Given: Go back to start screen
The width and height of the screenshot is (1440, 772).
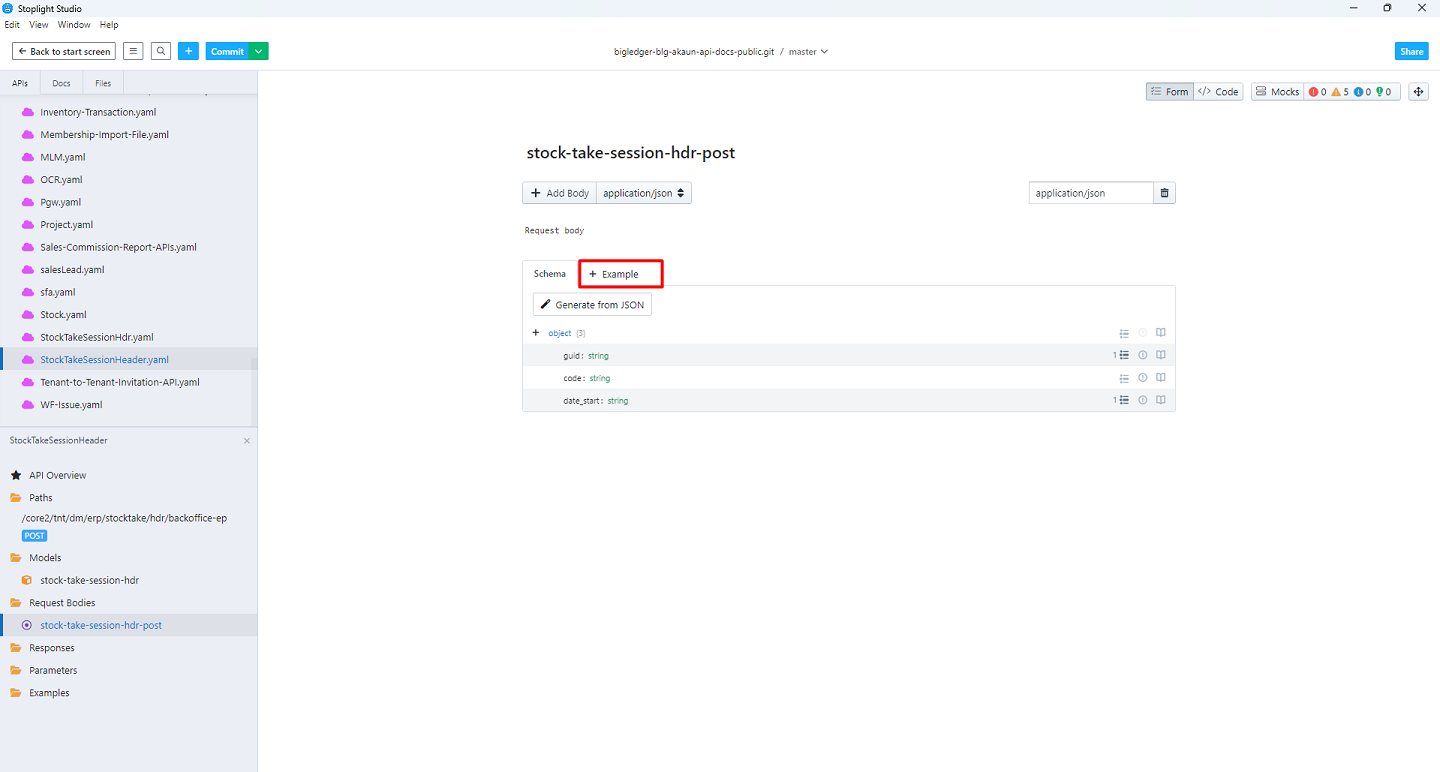Looking at the screenshot, I should [x=64, y=51].
